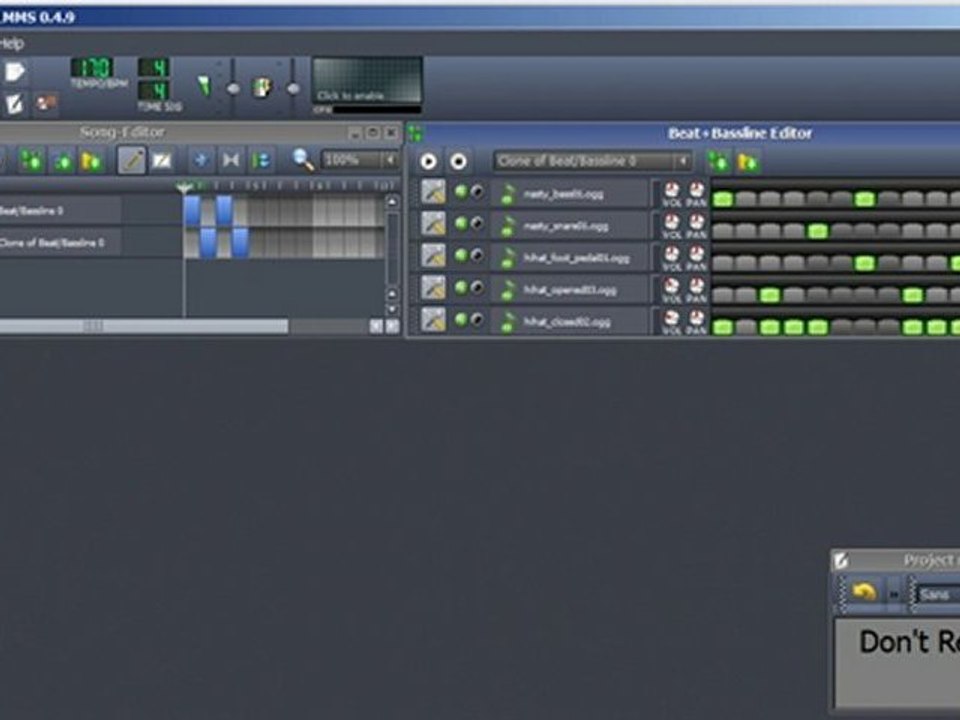Click the magnifier zoom icon
Screen dimensions: 960x720
pyautogui.click(x=302, y=160)
